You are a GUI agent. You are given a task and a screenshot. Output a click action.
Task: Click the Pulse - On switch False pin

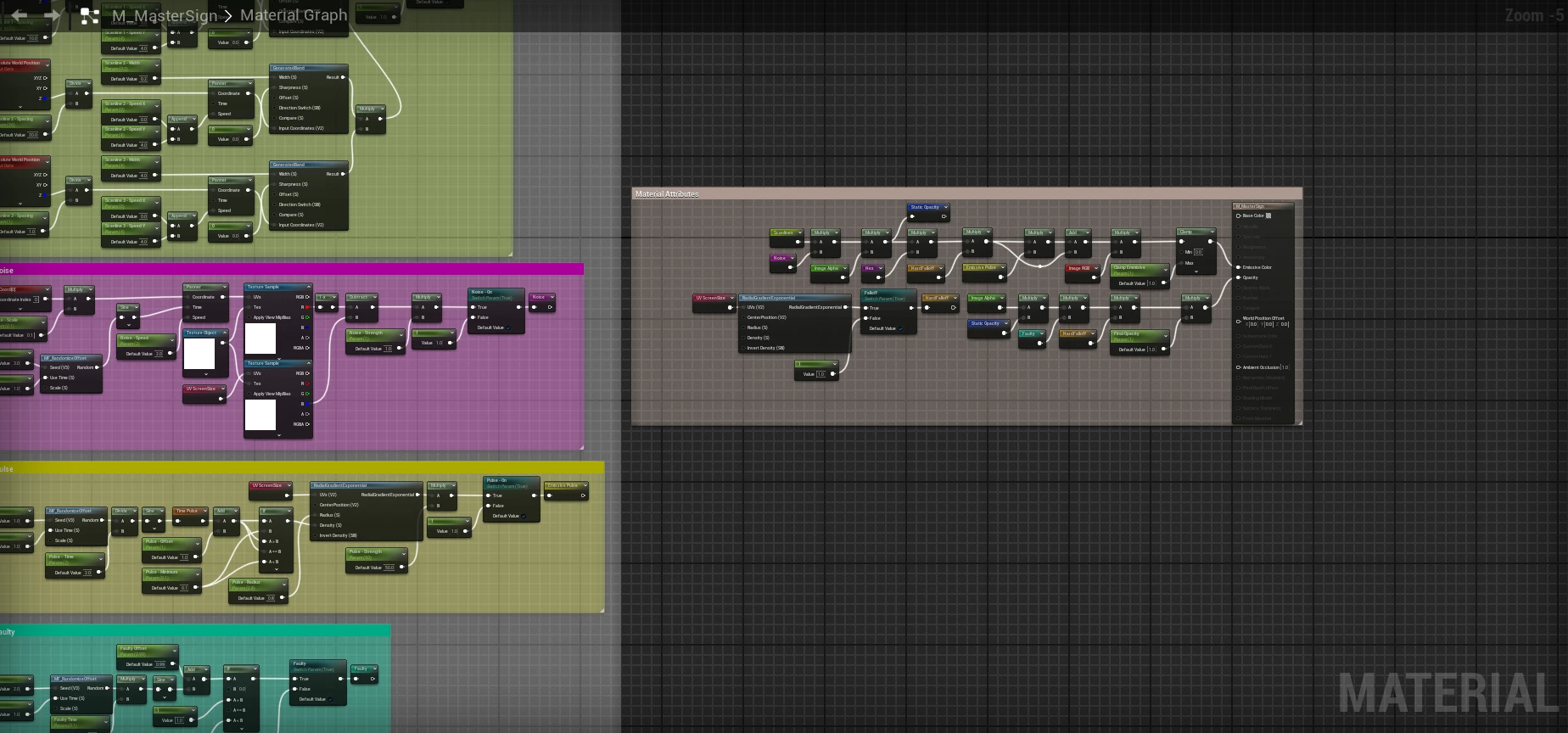489,506
